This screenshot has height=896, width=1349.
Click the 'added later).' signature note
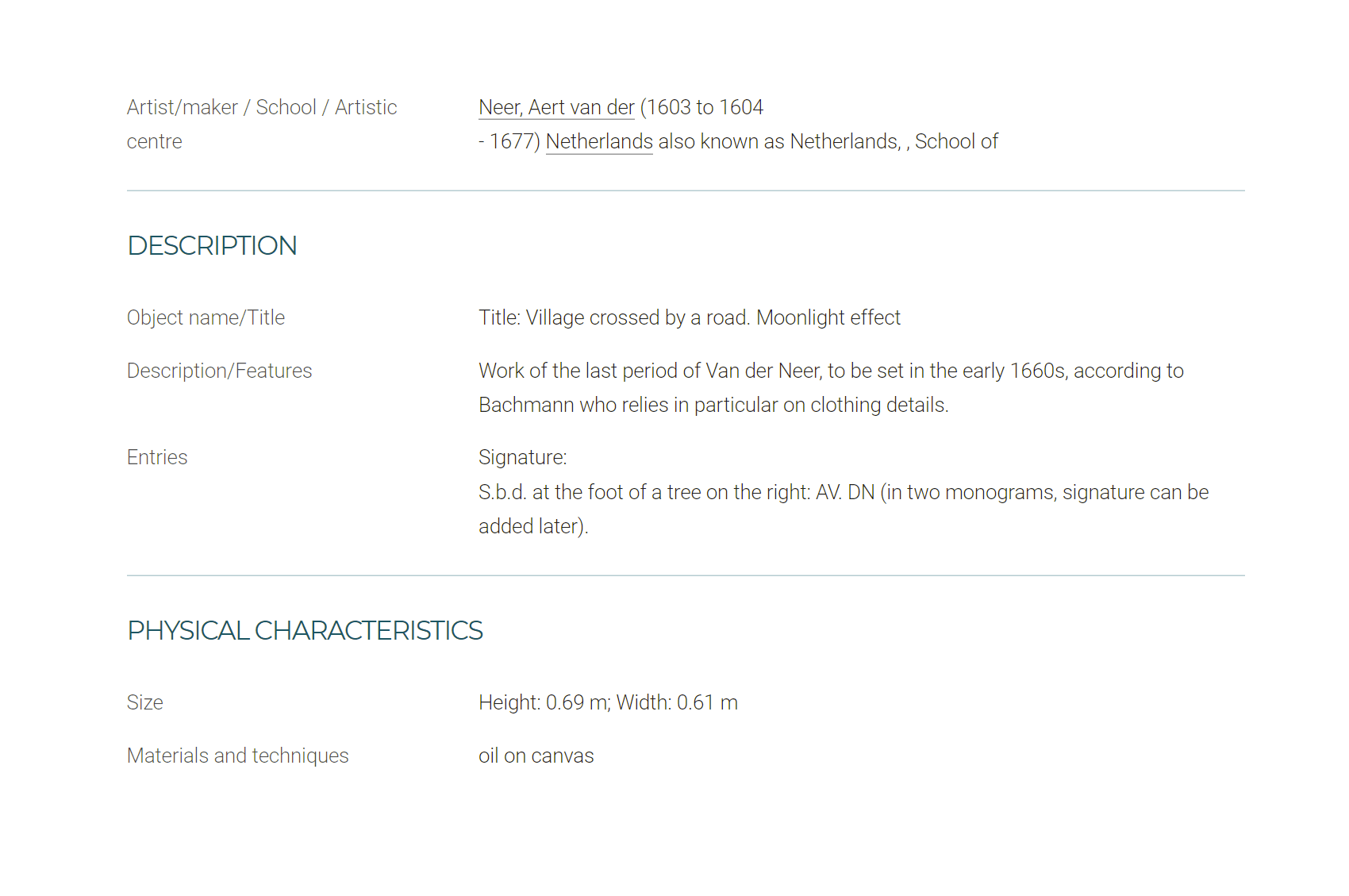tap(533, 526)
